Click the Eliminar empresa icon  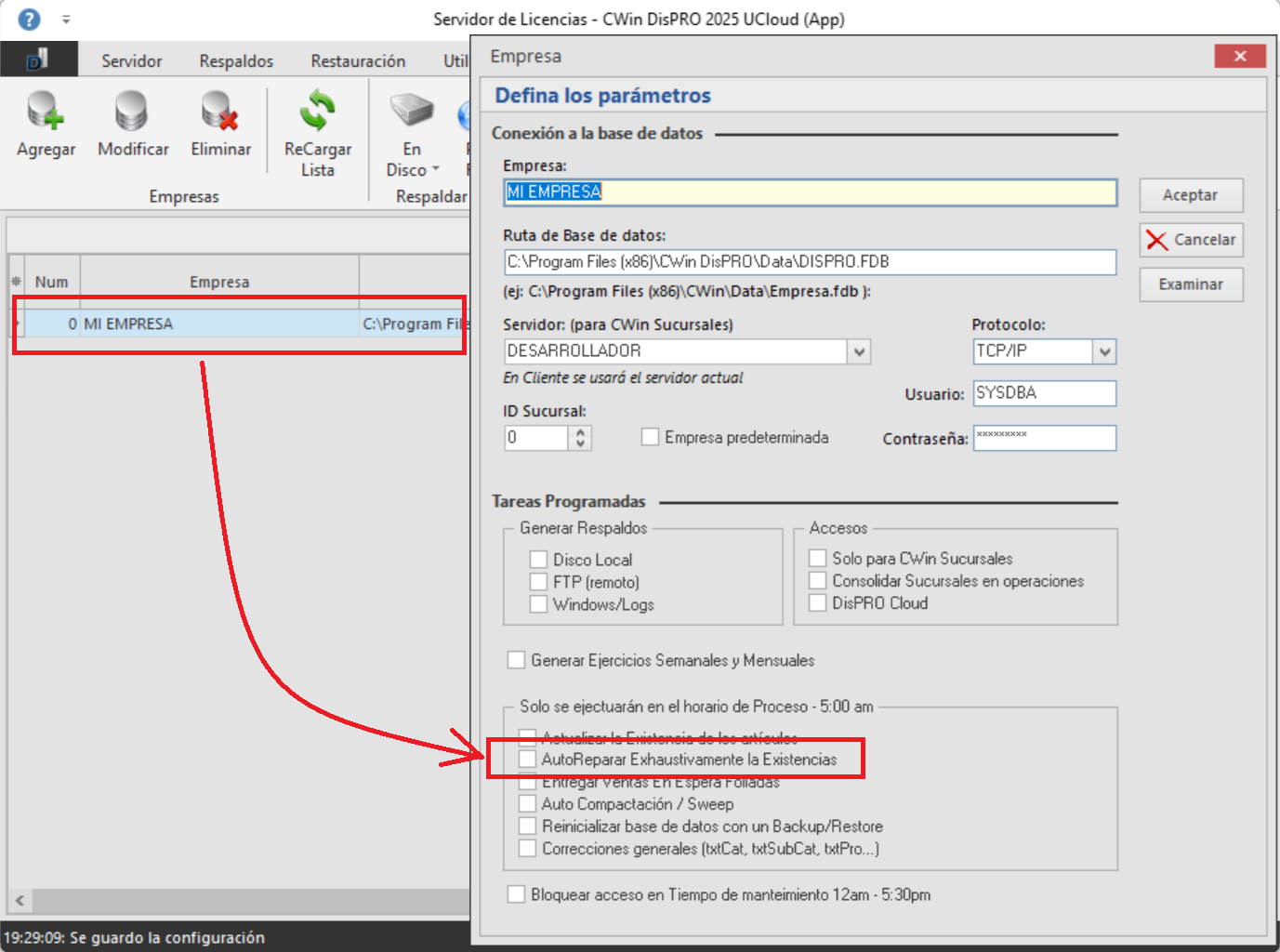coord(220,112)
